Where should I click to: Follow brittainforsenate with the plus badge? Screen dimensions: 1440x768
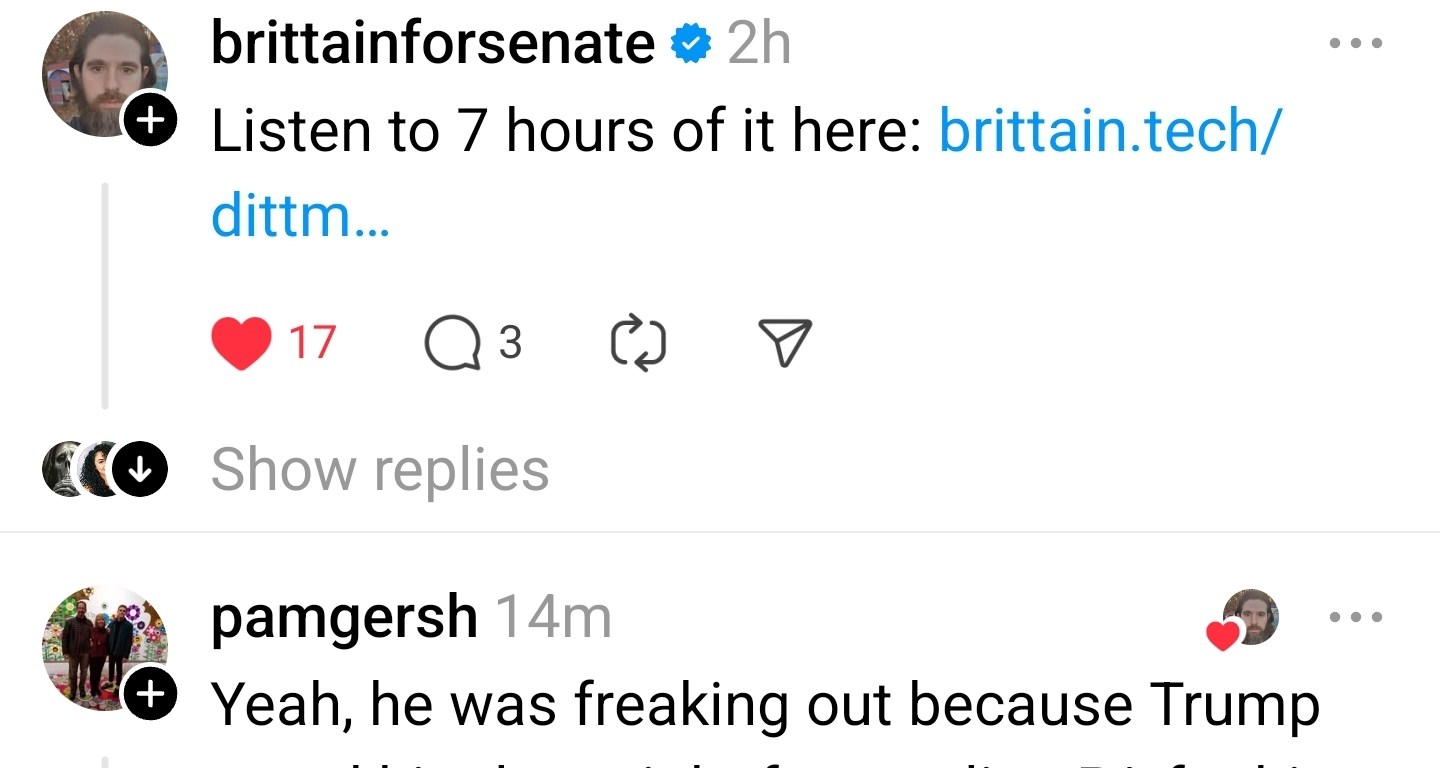click(148, 122)
